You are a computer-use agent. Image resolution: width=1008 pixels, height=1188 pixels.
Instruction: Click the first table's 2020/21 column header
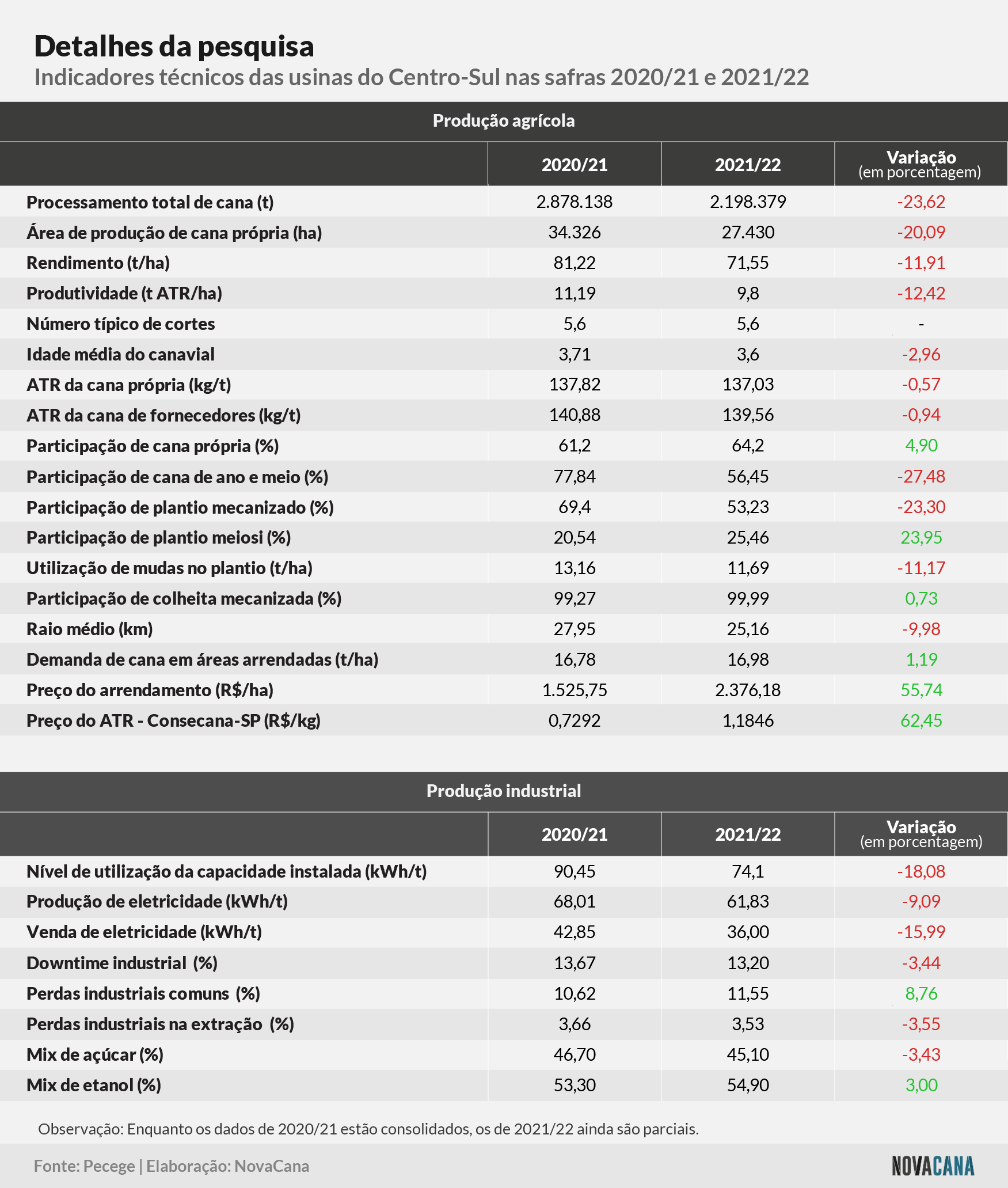pyautogui.click(x=575, y=165)
